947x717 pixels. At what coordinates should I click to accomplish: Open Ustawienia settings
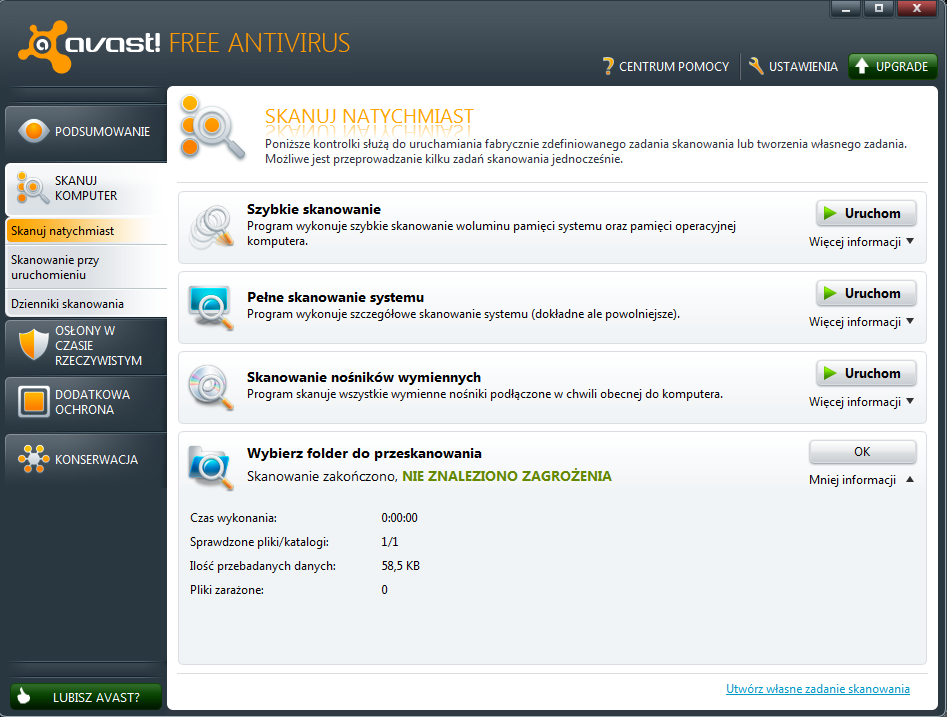793,66
